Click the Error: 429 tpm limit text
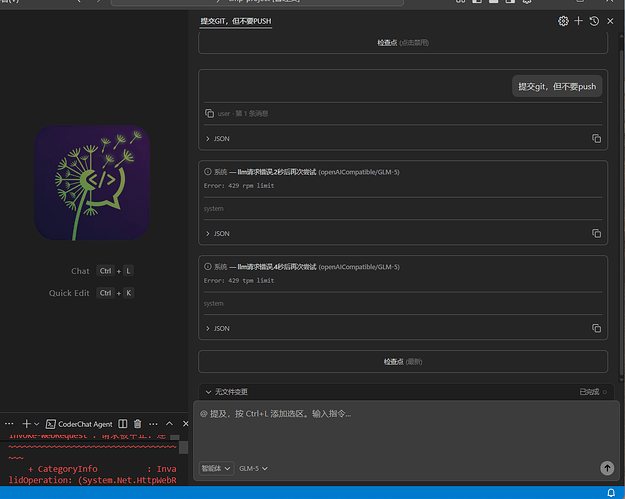Viewport: 625px width, 499px height. click(239, 281)
